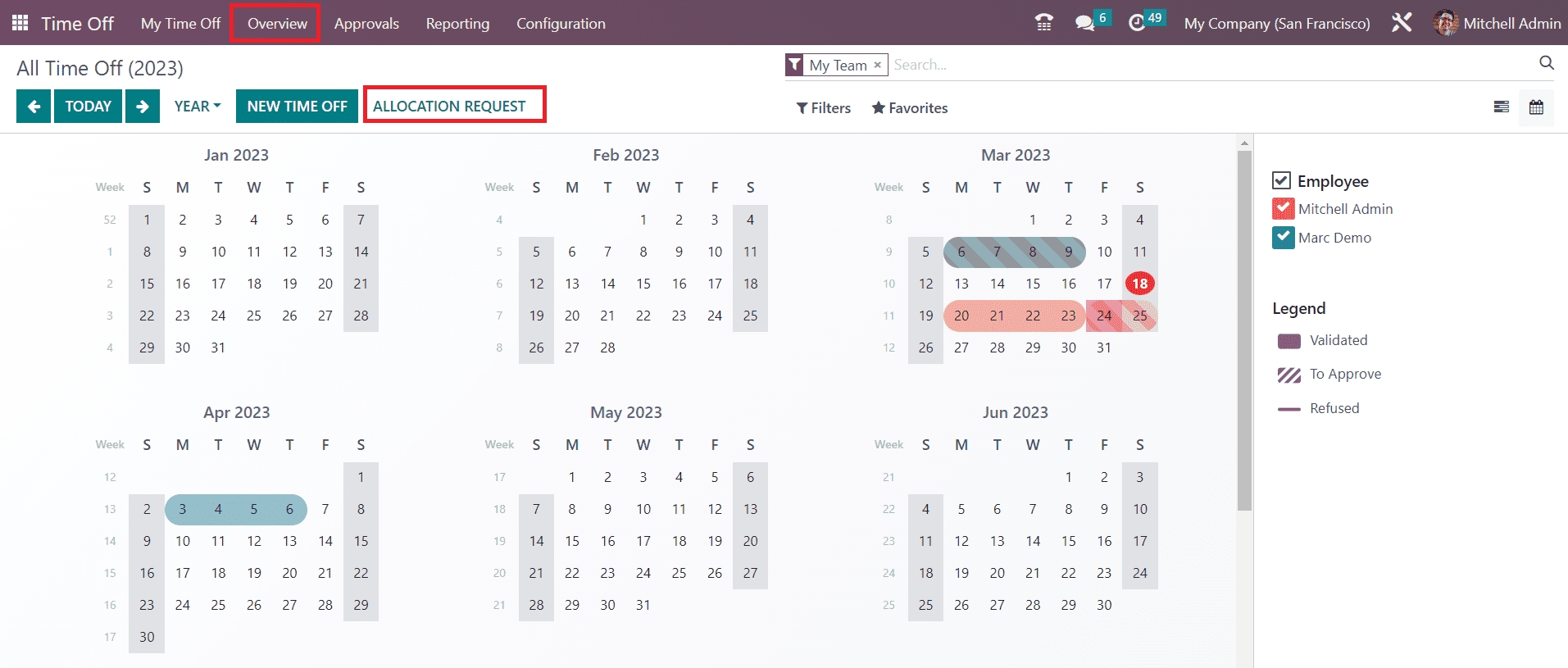Open the apps grid menu icon
The height and width of the screenshot is (668, 1568).
(x=20, y=23)
